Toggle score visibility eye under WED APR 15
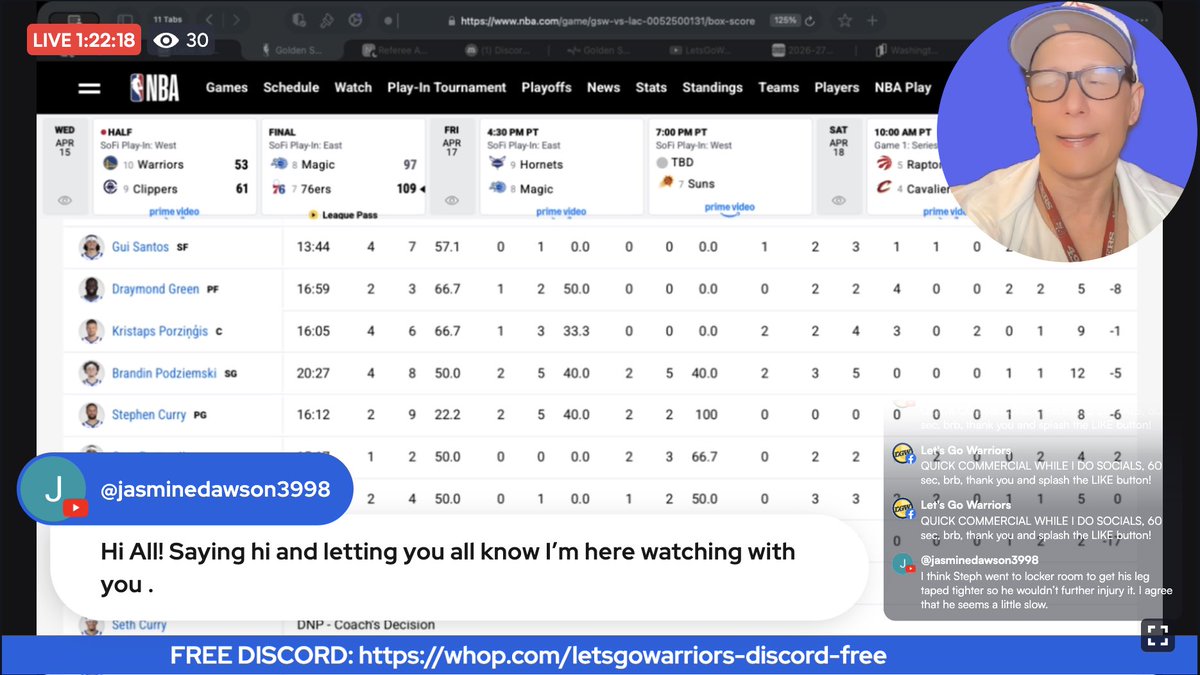Image resolution: width=1200 pixels, height=675 pixels. 65,200
